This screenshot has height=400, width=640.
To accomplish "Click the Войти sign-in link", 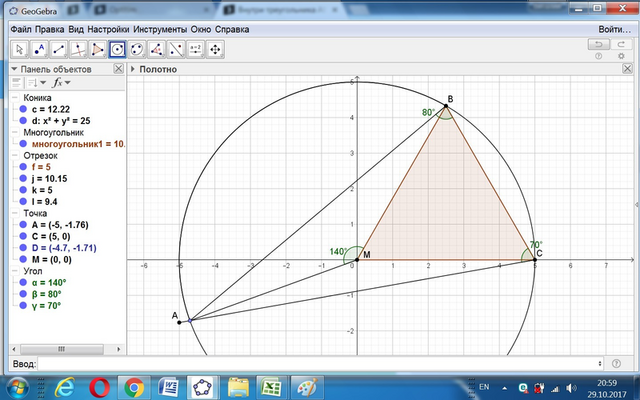I will 615,29.
